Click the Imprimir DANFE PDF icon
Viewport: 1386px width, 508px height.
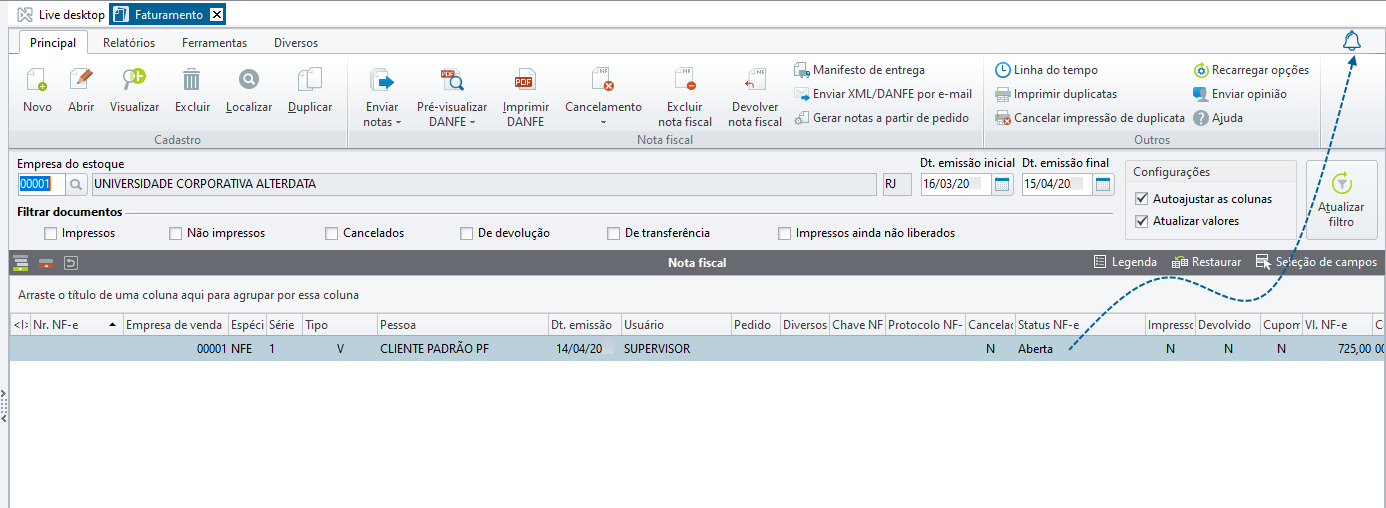[524, 81]
